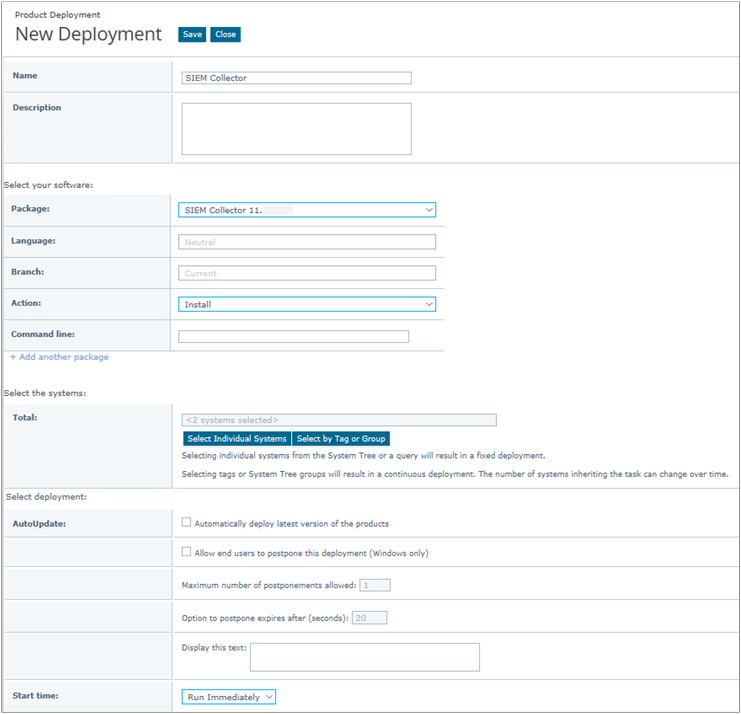
Task: Click the Select deployment label
Action: [x=46, y=497]
